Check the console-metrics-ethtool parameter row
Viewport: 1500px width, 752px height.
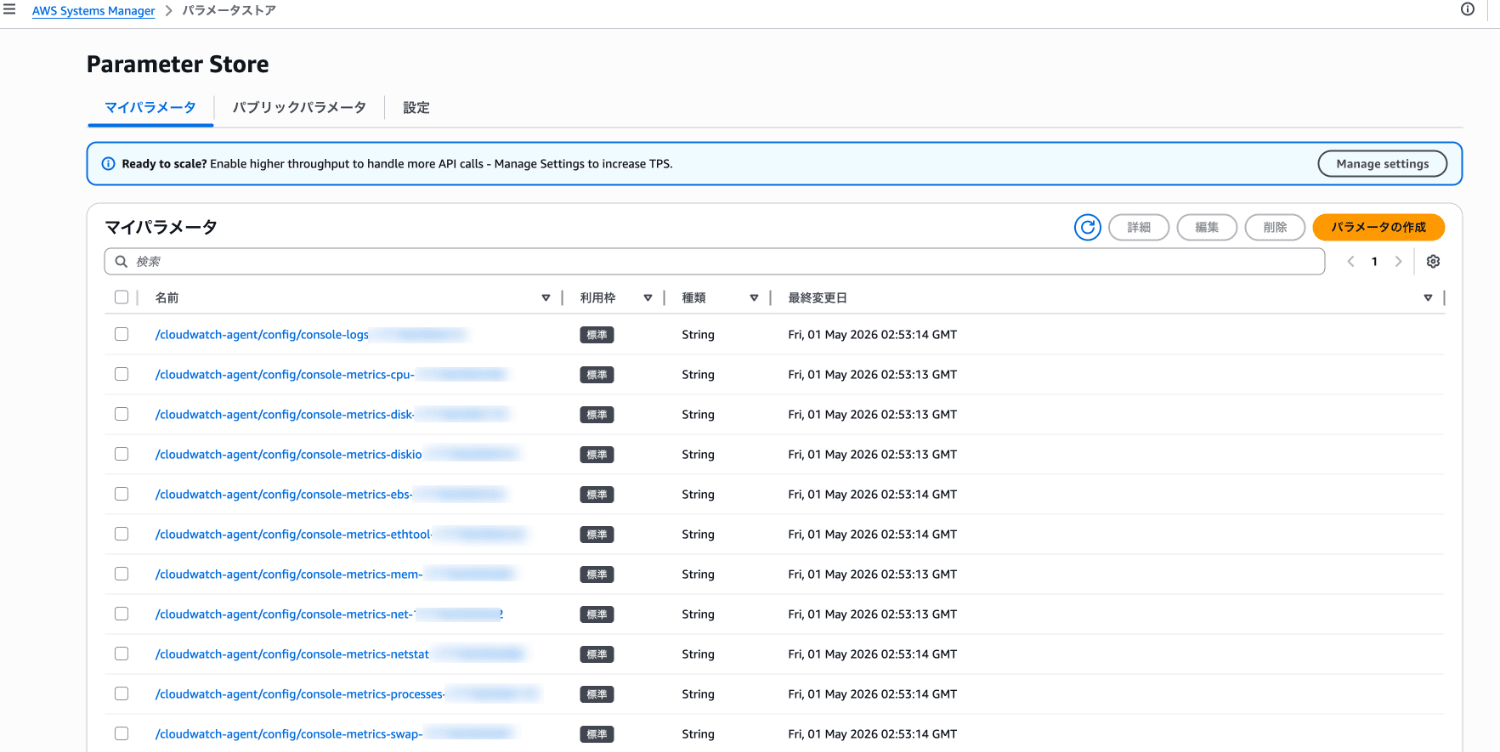[x=121, y=534]
